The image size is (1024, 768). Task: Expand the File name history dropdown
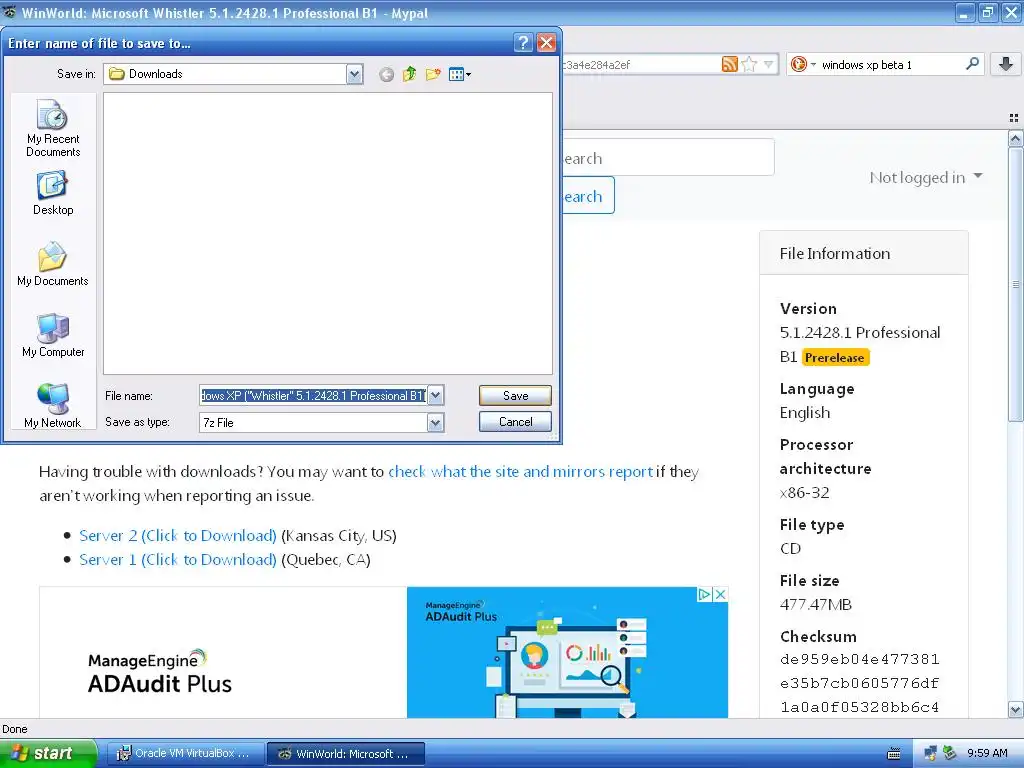(x=436, y=396)
